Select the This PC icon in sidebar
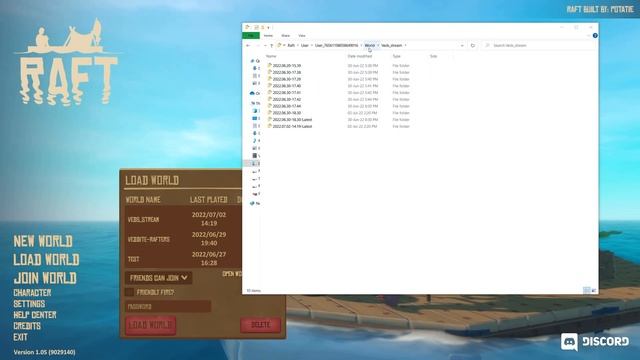This screenshot has width=640, height=360. [253, 103]
